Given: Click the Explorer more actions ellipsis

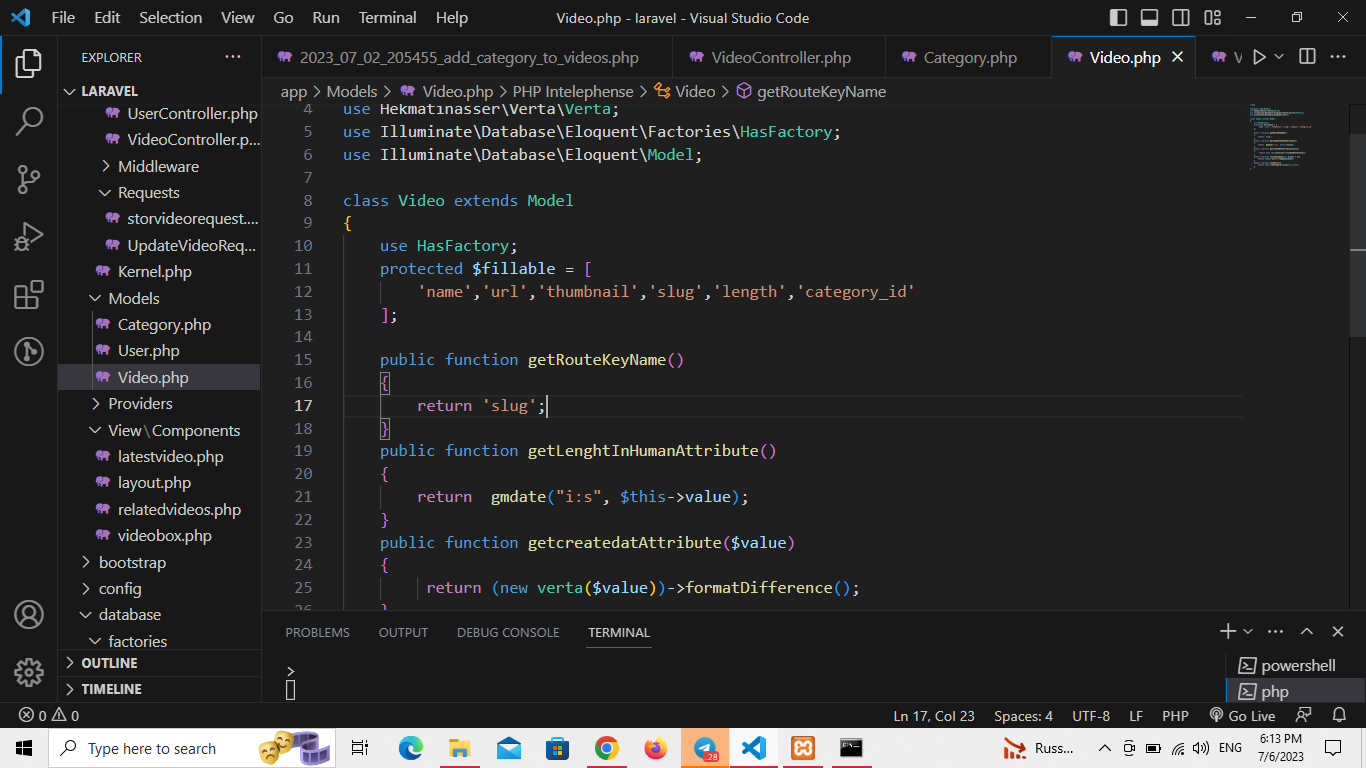Looking at the screenshot, I should click(233, 57).
